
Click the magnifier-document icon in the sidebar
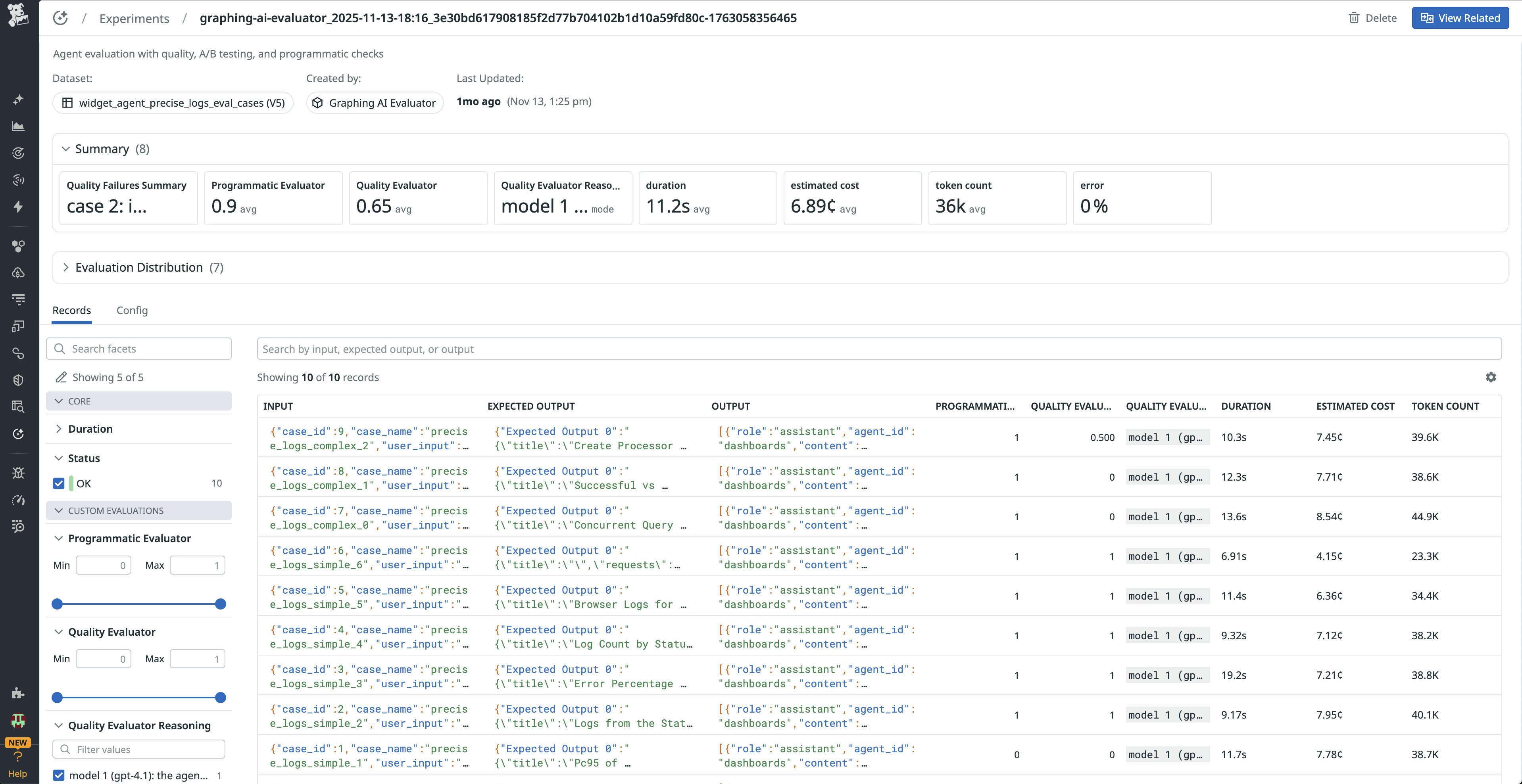coord(18,407)
